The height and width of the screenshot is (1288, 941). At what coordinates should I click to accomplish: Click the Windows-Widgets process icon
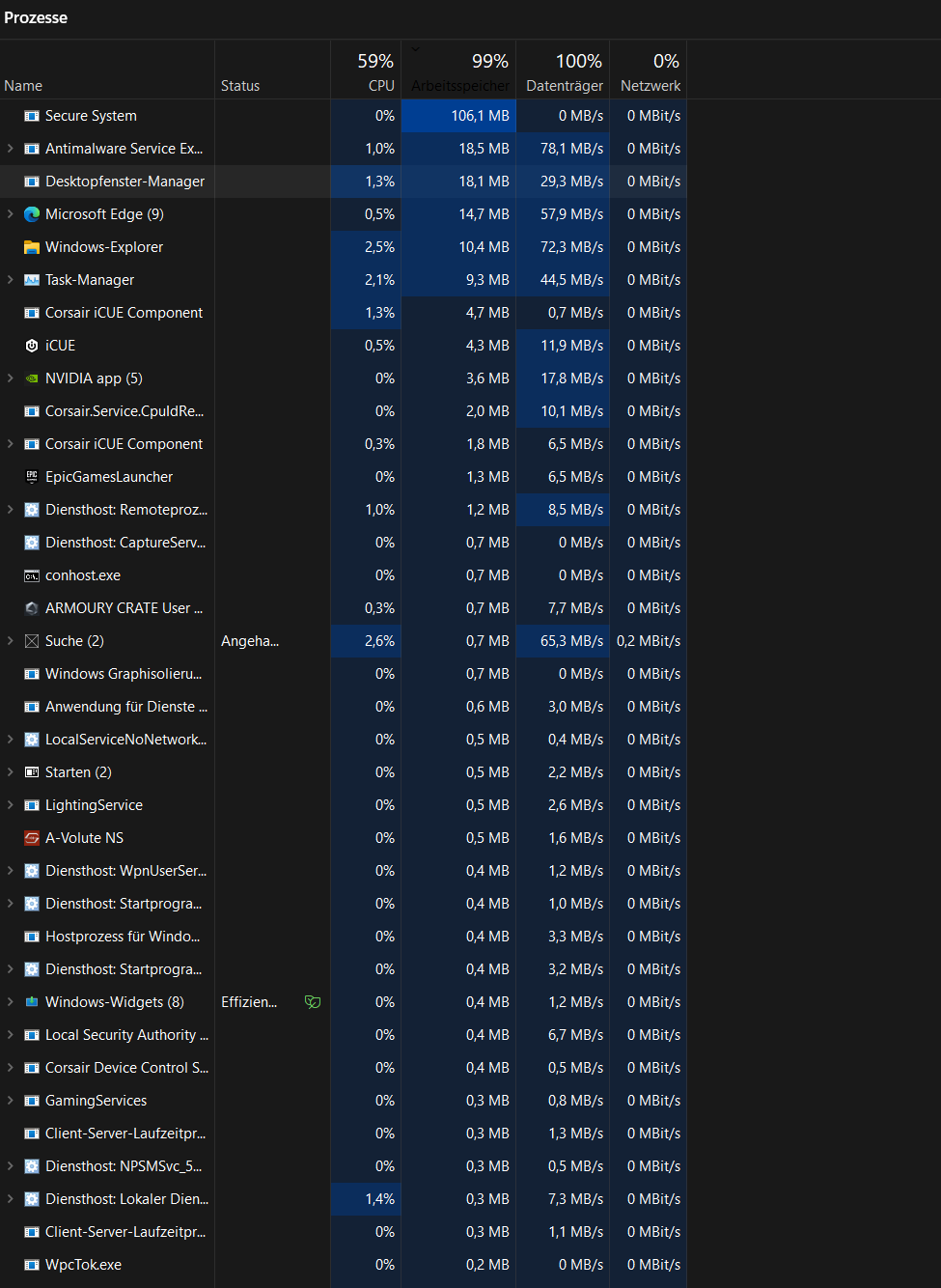click(x=32, y=1002)
